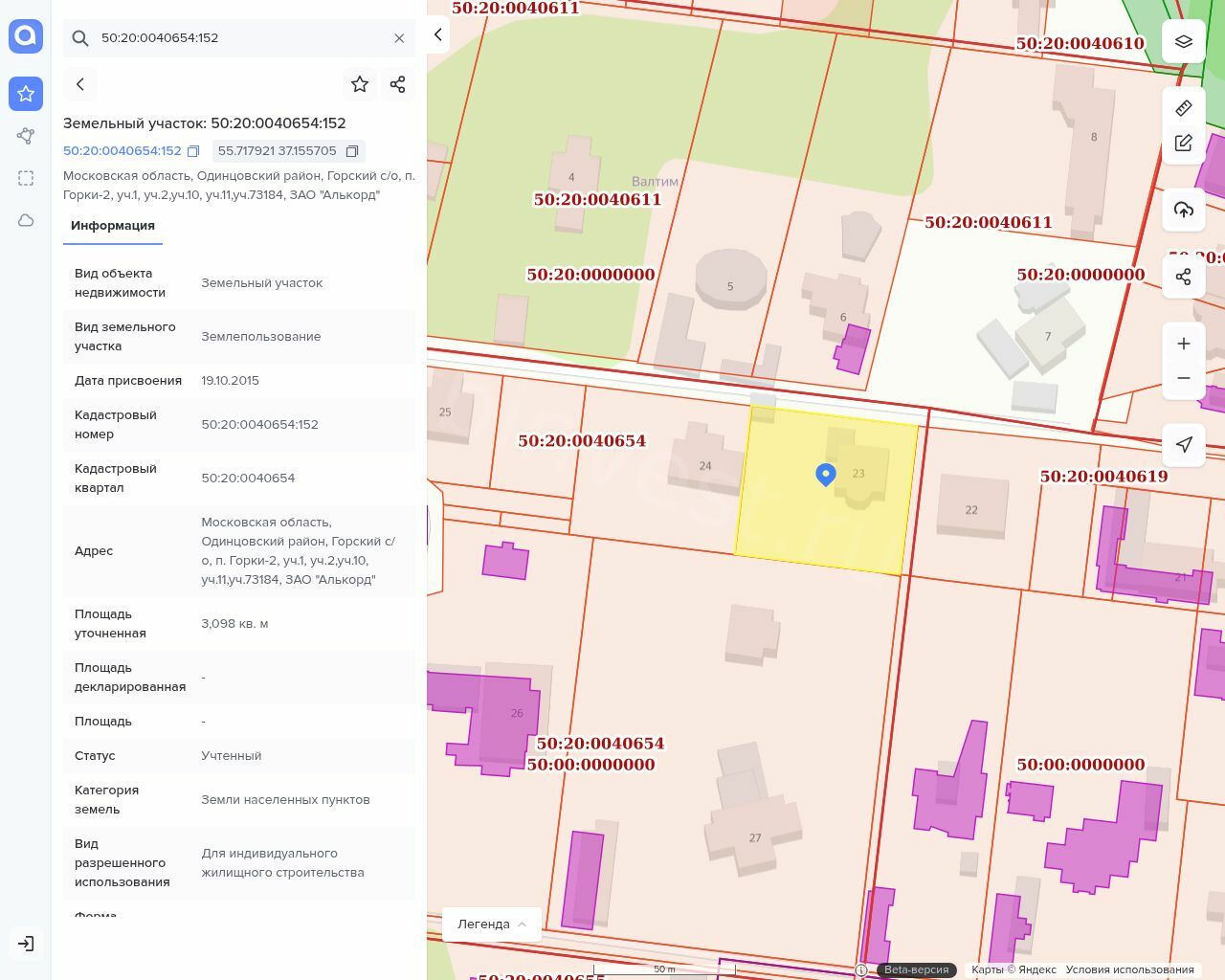Share the land parcel information
Image resolution: width=1225 pixels, height=980 pixels.
point(398,84)
